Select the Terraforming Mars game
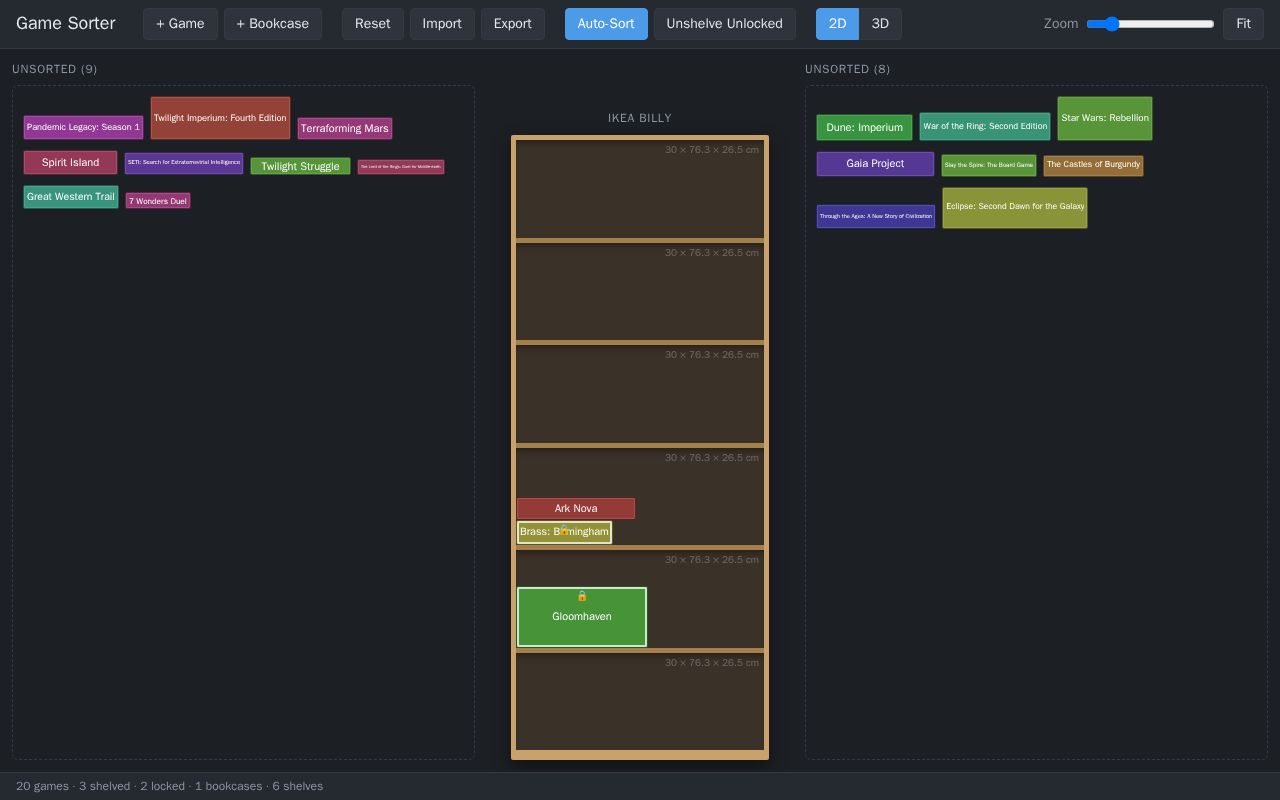Screen dimensions: 1280x800 [x=345, y=128]
